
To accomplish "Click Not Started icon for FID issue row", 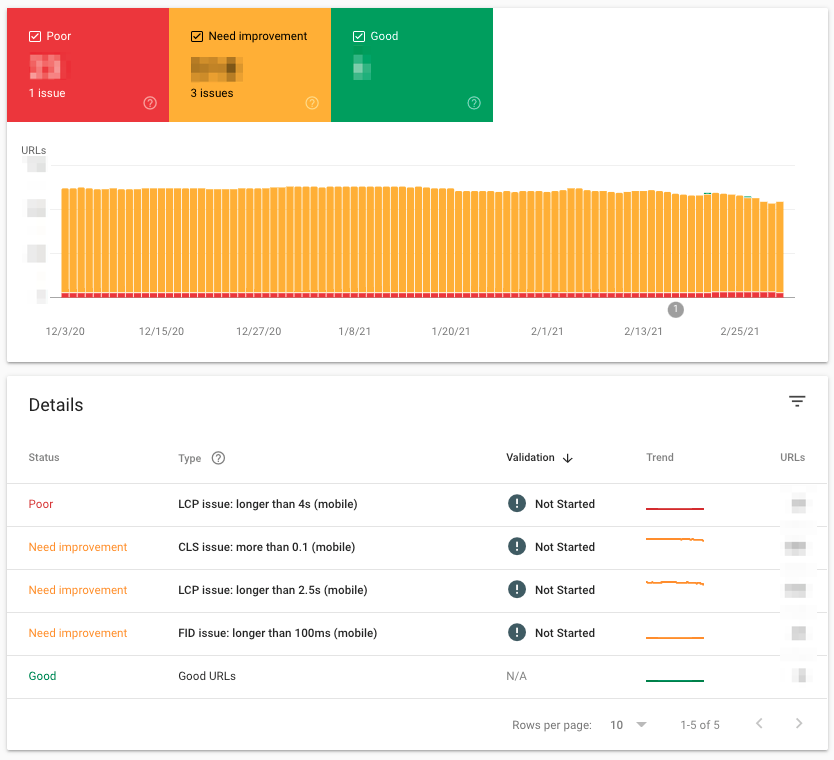I will 516,632.
